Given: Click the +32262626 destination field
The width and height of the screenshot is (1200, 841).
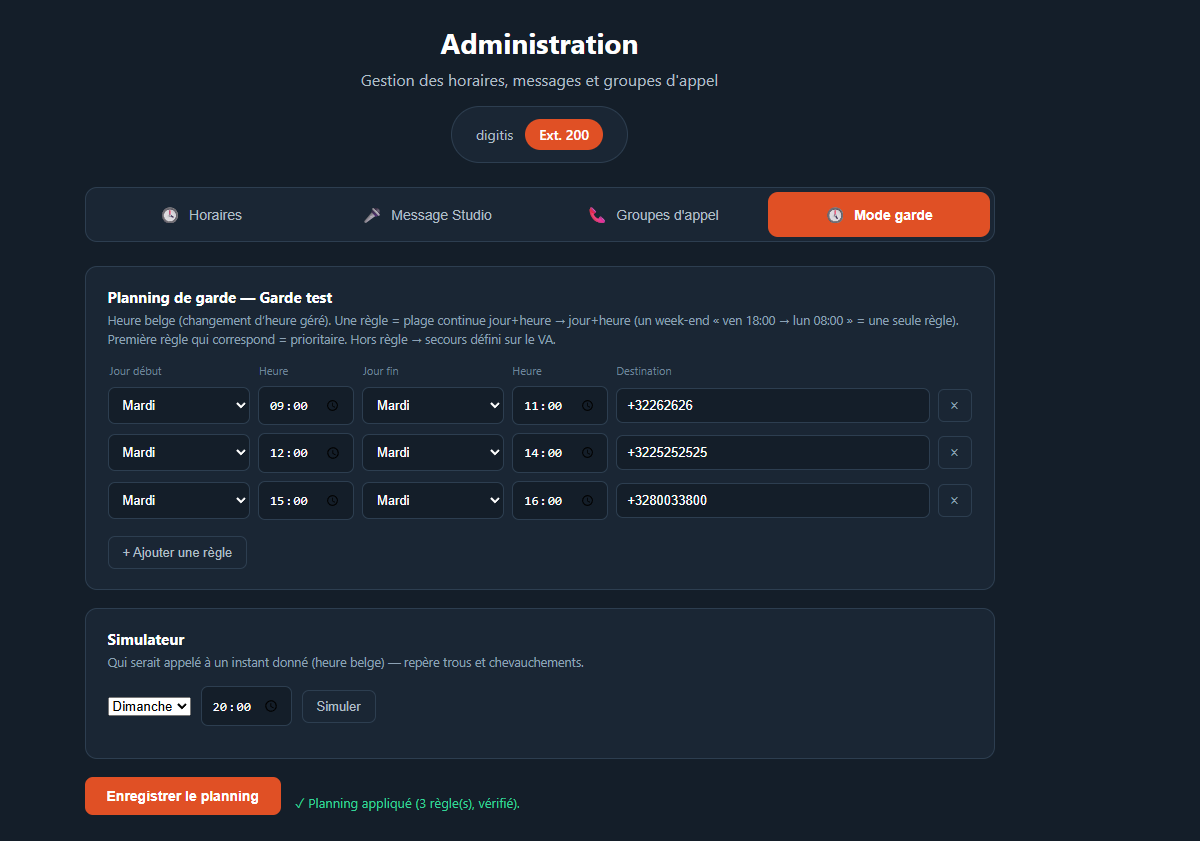Looking at the screenshot, I should click(x=773, y=406).
